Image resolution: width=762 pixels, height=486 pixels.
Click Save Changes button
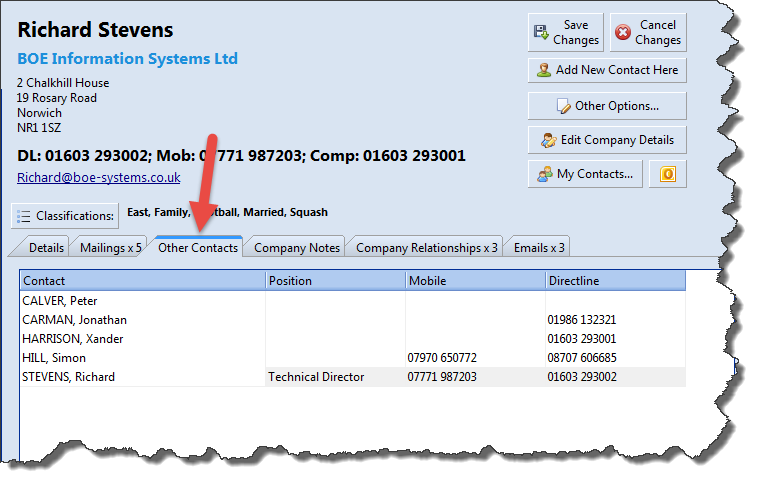(x=565, y=33)
